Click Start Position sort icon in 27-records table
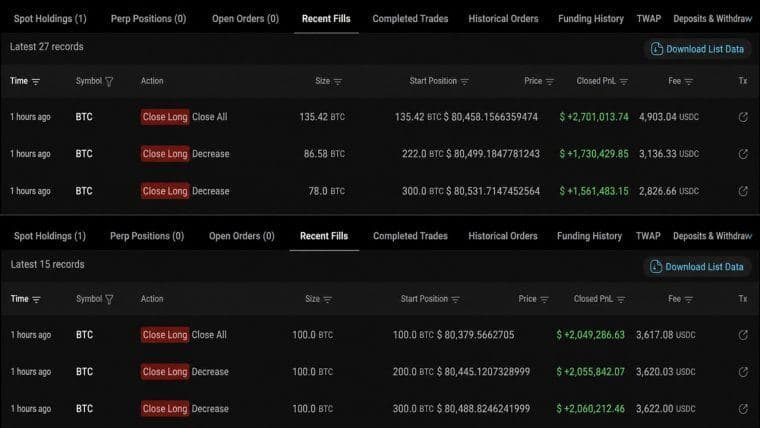 (x=464, y=81)
